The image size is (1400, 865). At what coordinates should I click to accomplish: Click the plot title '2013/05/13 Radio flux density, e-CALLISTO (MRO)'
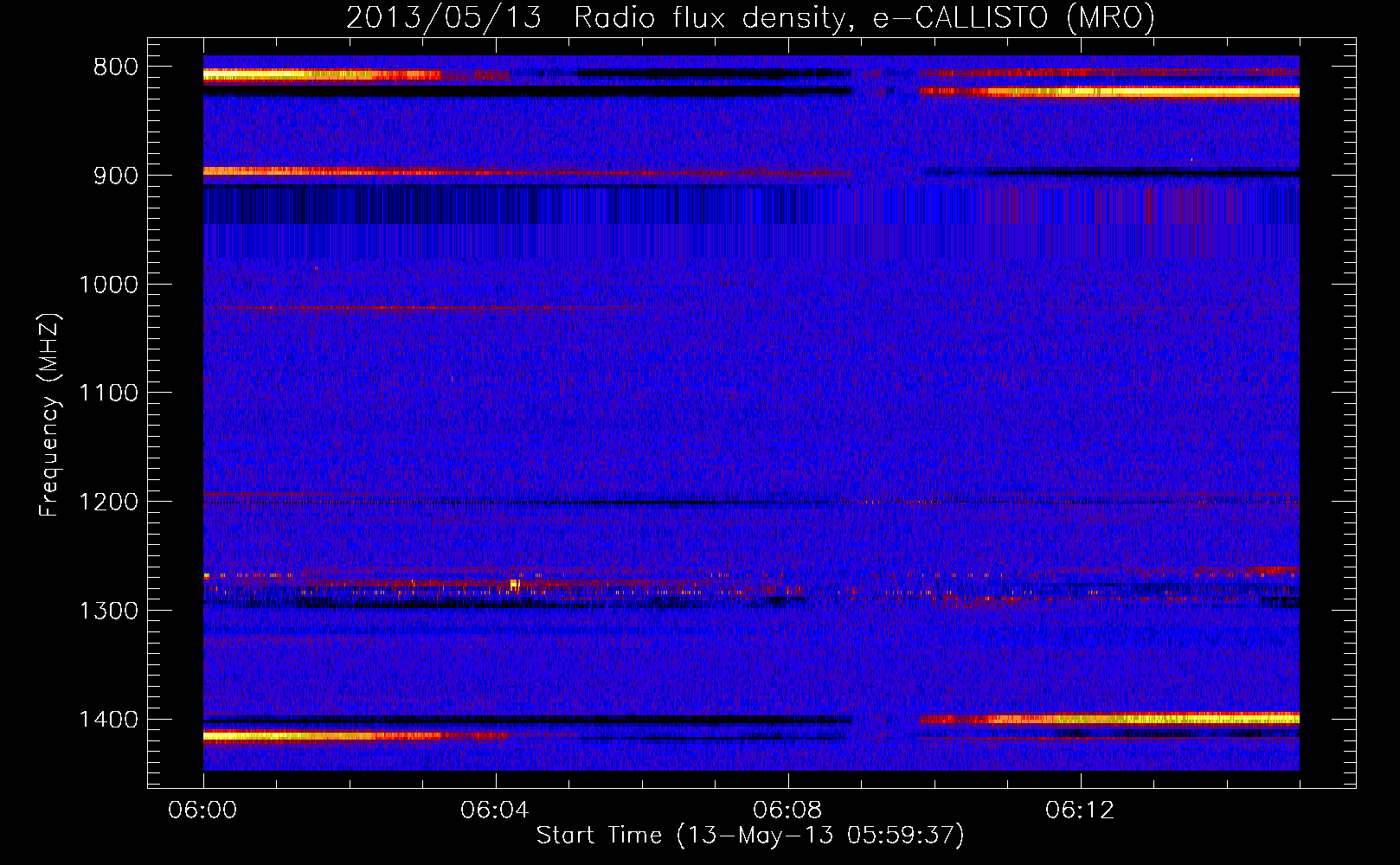pyautogui.click(x=750, y=18)
